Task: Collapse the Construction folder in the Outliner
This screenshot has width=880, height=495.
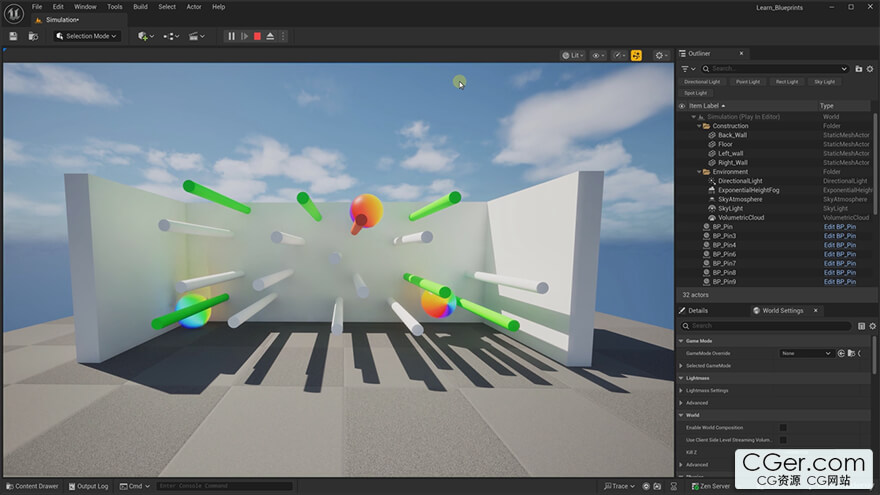Action: [697, 126]
